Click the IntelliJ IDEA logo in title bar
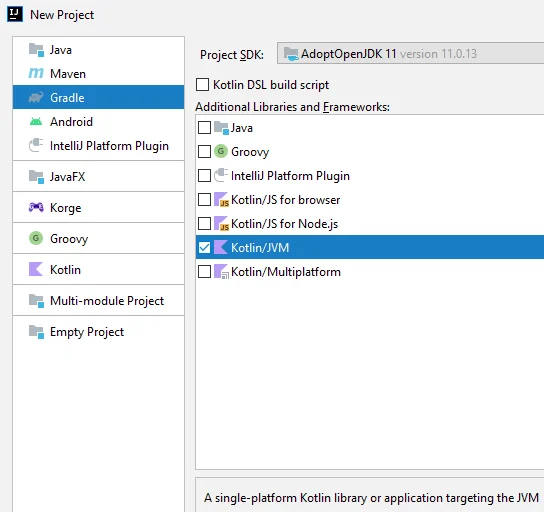The width and height of the screenshot is (544, 512). point(15,15)
